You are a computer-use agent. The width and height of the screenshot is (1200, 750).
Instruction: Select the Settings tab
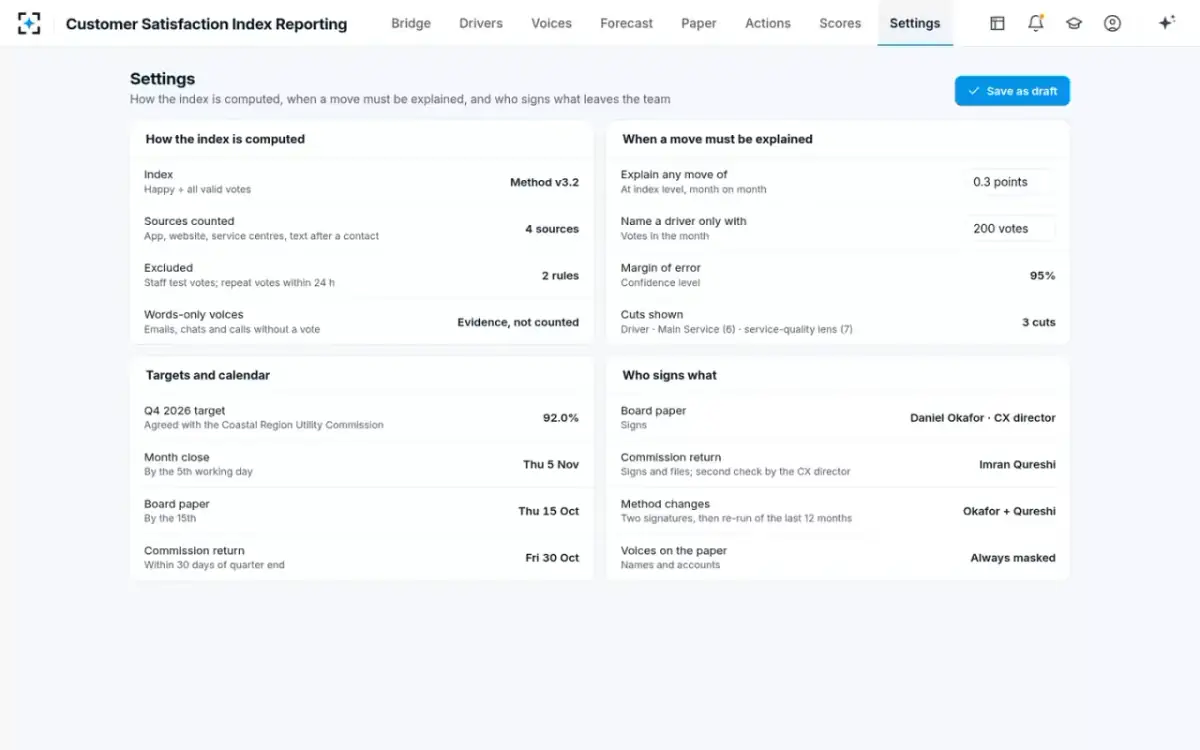(915, 23)
